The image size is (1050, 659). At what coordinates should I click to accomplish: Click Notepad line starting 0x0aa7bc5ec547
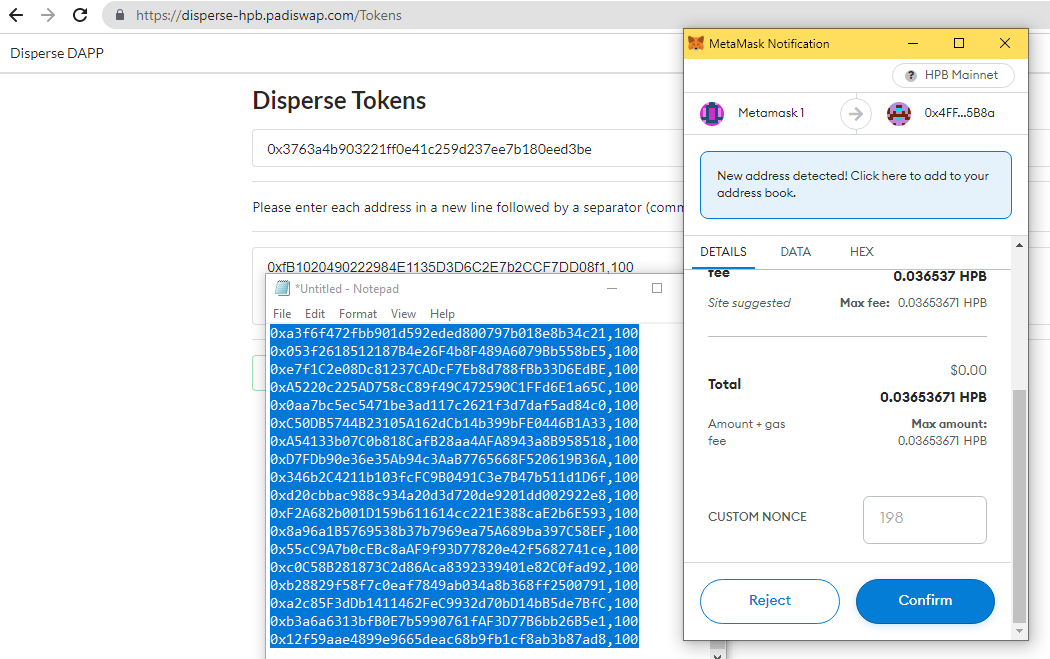point(455,405)
